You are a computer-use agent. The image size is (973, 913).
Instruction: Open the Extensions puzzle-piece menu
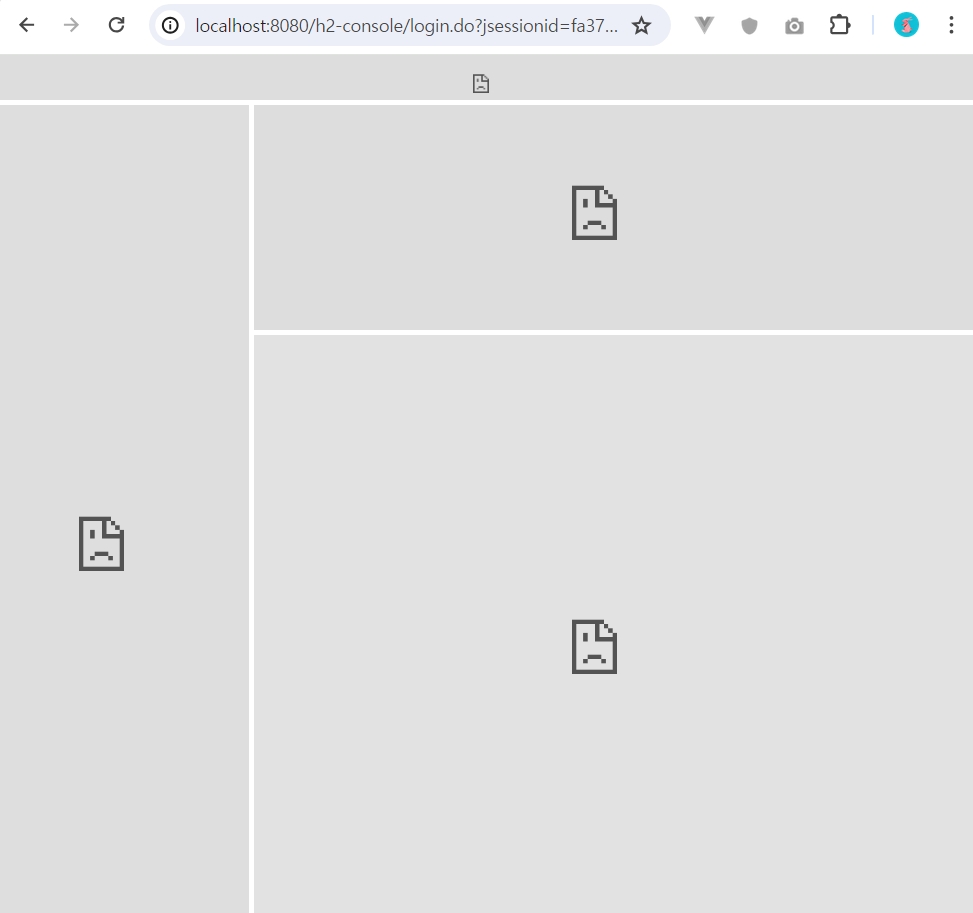tap(840, 25)
